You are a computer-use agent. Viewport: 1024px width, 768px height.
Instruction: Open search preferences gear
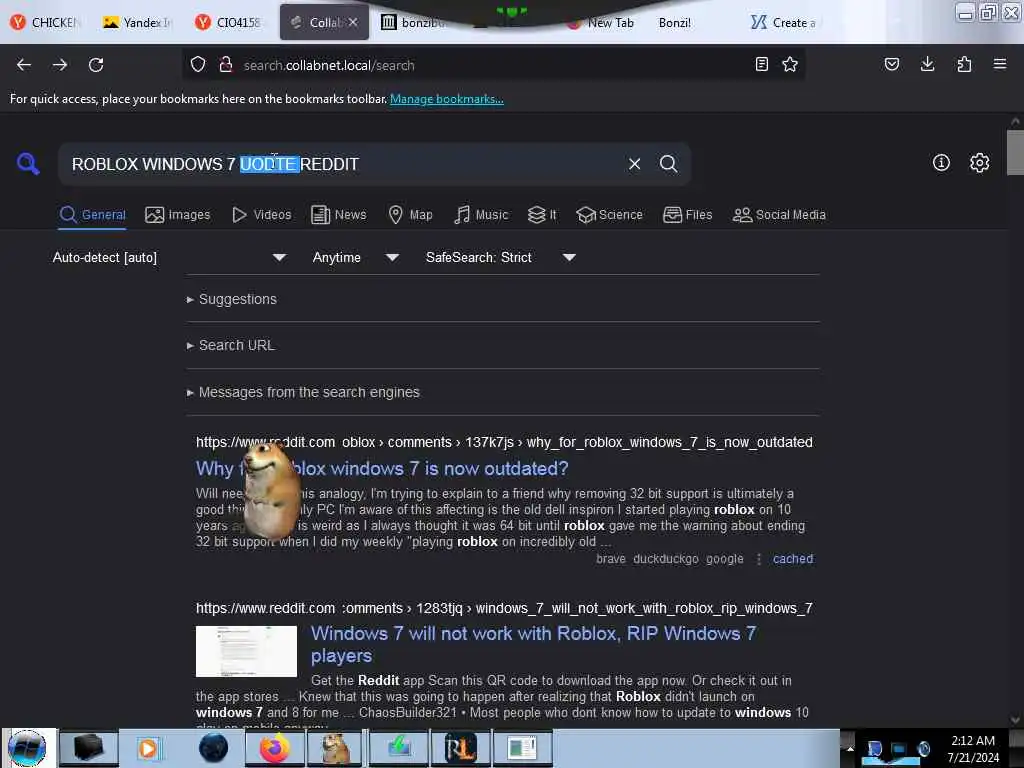coord(980,163)
